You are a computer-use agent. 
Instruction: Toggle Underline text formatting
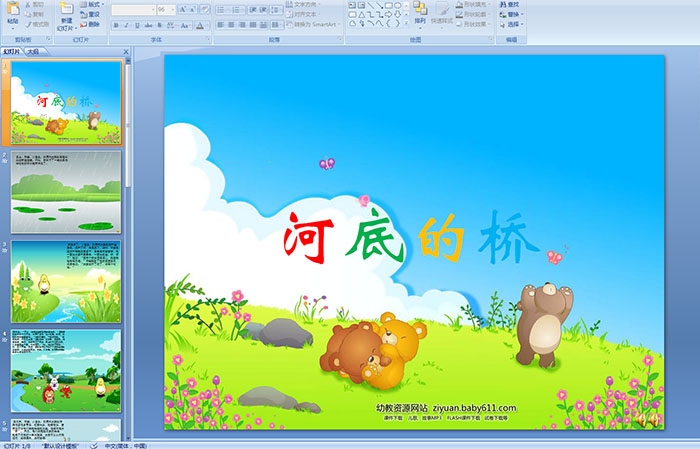coord(135,25)
